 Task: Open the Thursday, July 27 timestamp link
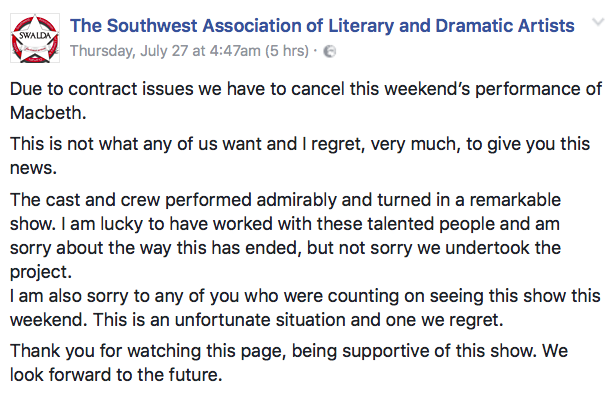(165, 51)
